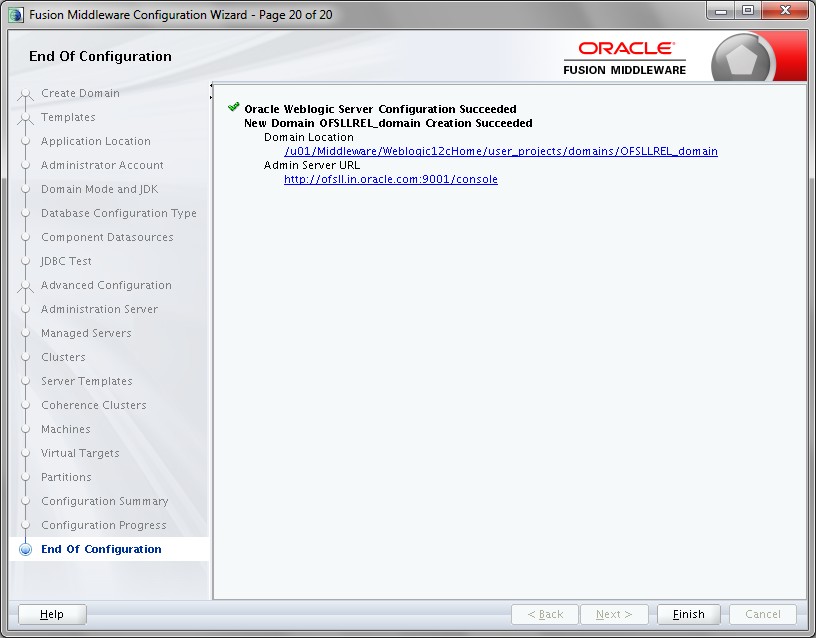Click the 'Admin Server URL' label

click(x=312, y=165)
